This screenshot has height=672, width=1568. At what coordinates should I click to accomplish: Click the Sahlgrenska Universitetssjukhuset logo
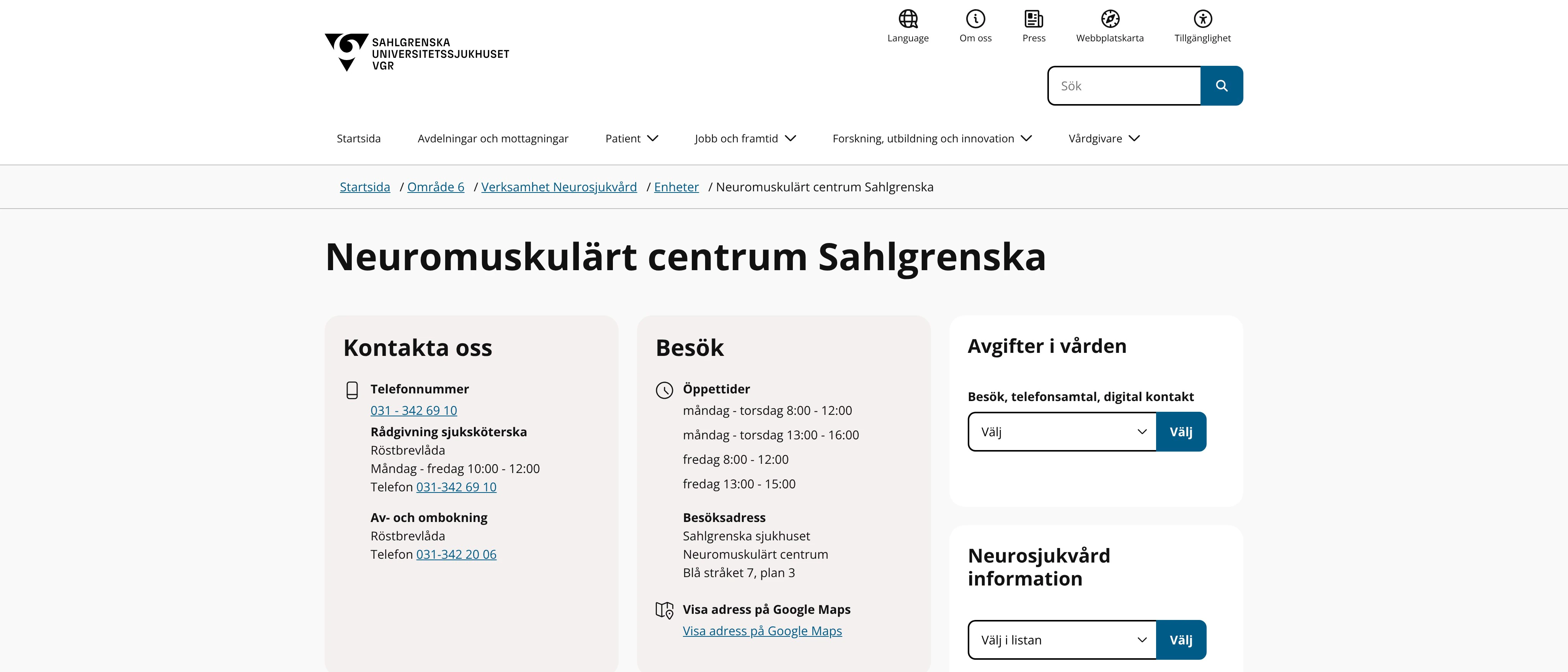point(417,53)
